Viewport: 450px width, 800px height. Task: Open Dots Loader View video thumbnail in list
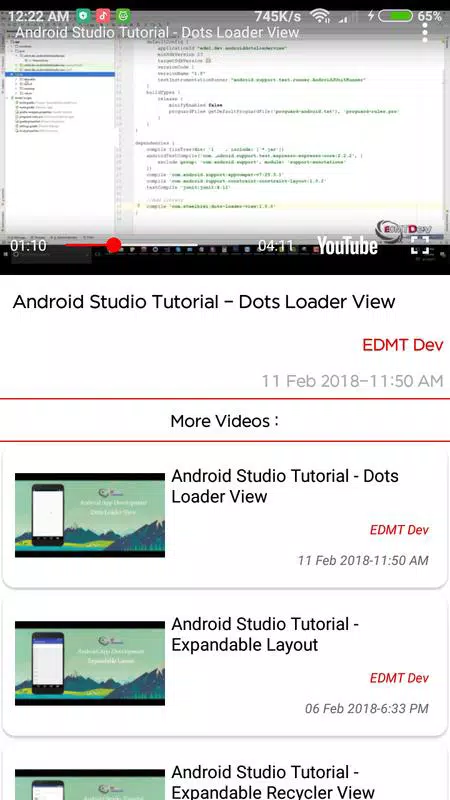pyautogui.click(x=90, y=515)
